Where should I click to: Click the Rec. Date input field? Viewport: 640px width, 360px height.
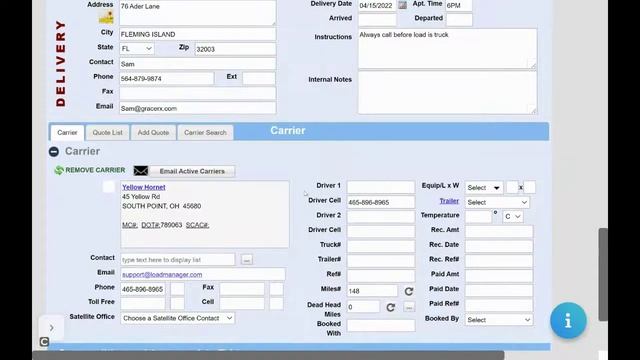[499, 246]
